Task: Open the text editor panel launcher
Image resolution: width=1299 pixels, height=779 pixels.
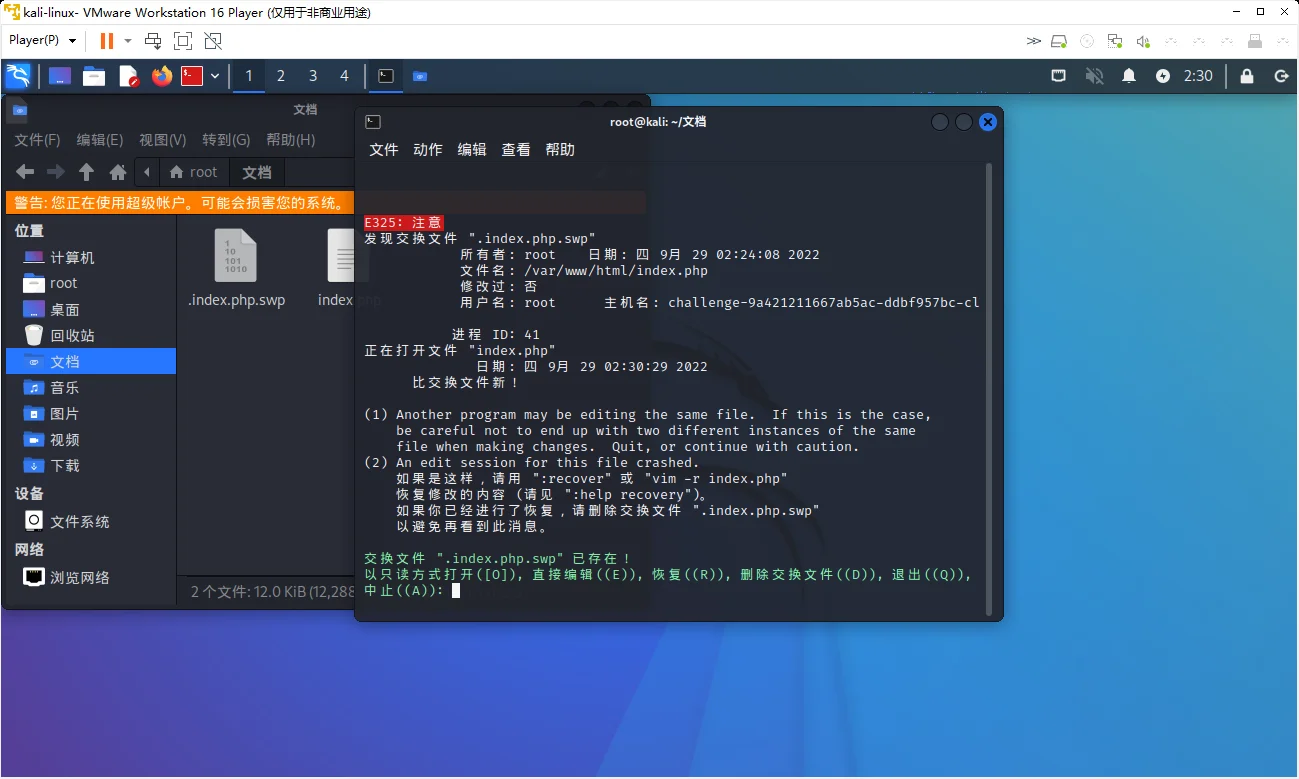Action: [x=128, y=76]
